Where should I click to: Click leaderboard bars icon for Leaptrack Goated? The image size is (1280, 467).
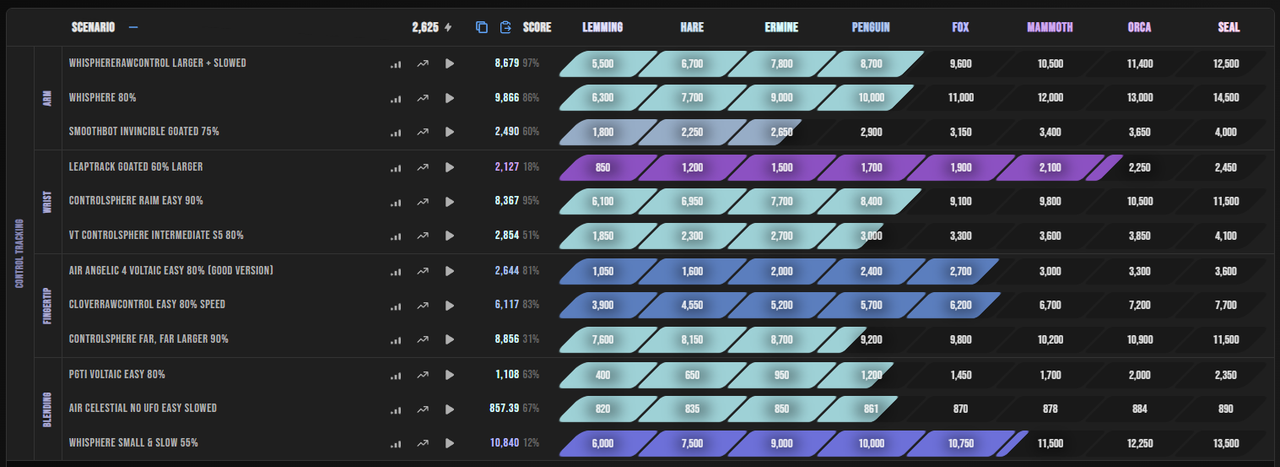pos(396,168)
